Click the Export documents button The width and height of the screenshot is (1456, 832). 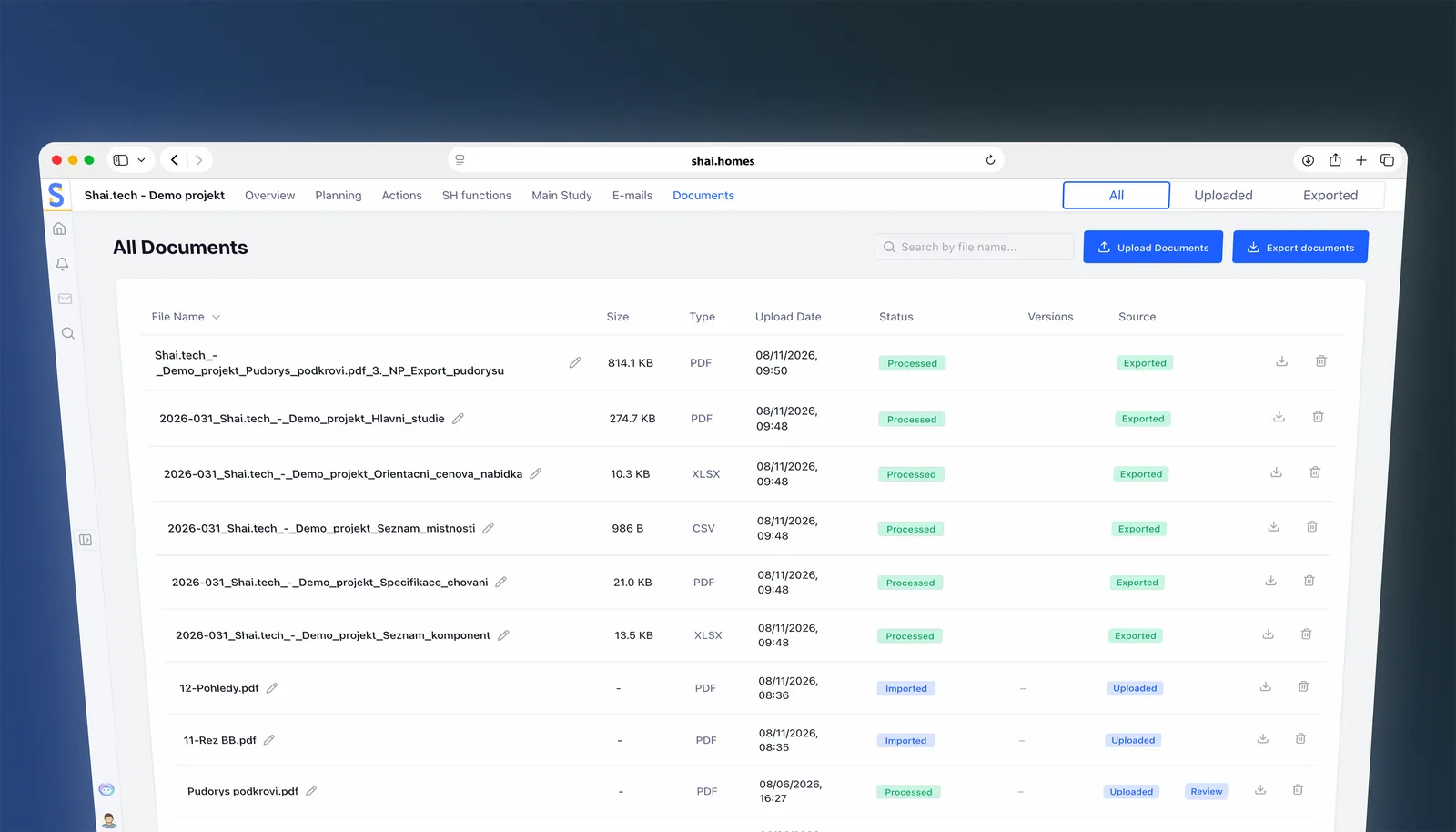(x=1300, y=247)
